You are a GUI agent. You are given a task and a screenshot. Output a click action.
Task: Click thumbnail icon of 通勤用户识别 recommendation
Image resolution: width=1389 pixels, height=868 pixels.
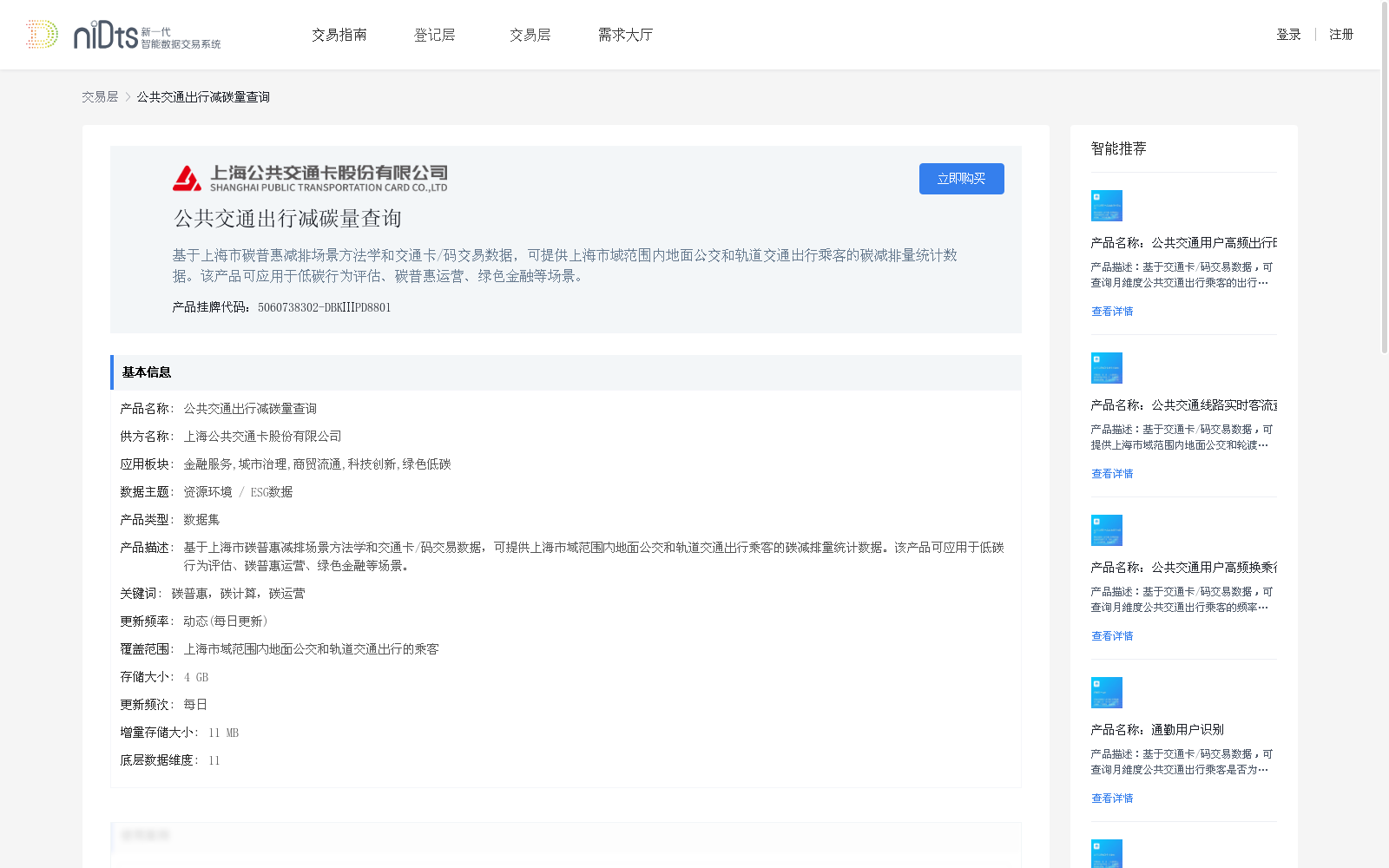click(x=1107, y=693)
